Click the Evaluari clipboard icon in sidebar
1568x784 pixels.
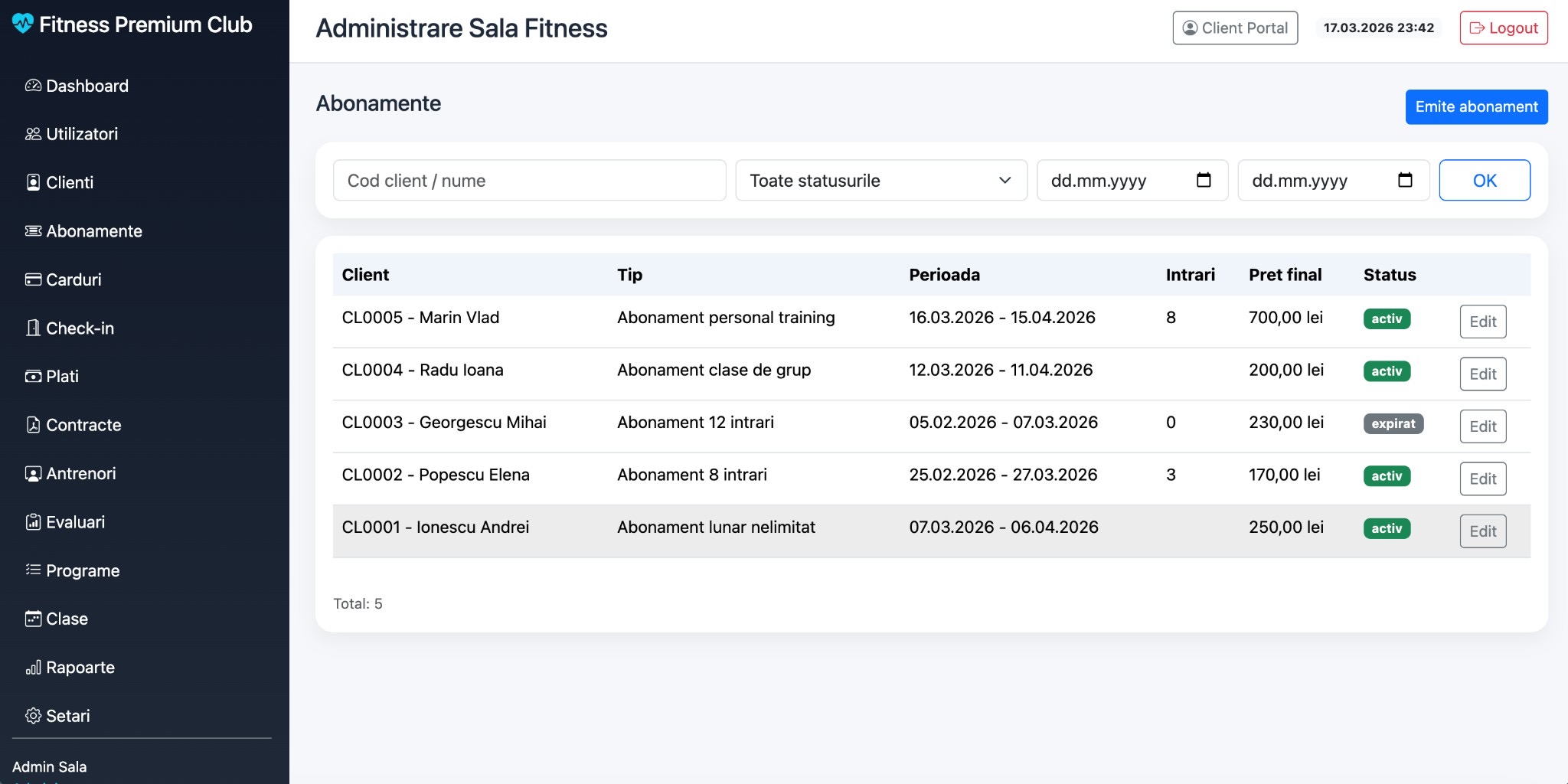point(33,522)
